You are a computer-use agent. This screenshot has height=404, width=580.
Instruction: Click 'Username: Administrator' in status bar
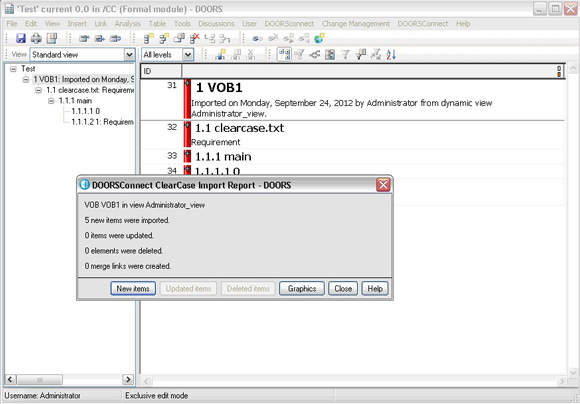click(x=42, y=395)
